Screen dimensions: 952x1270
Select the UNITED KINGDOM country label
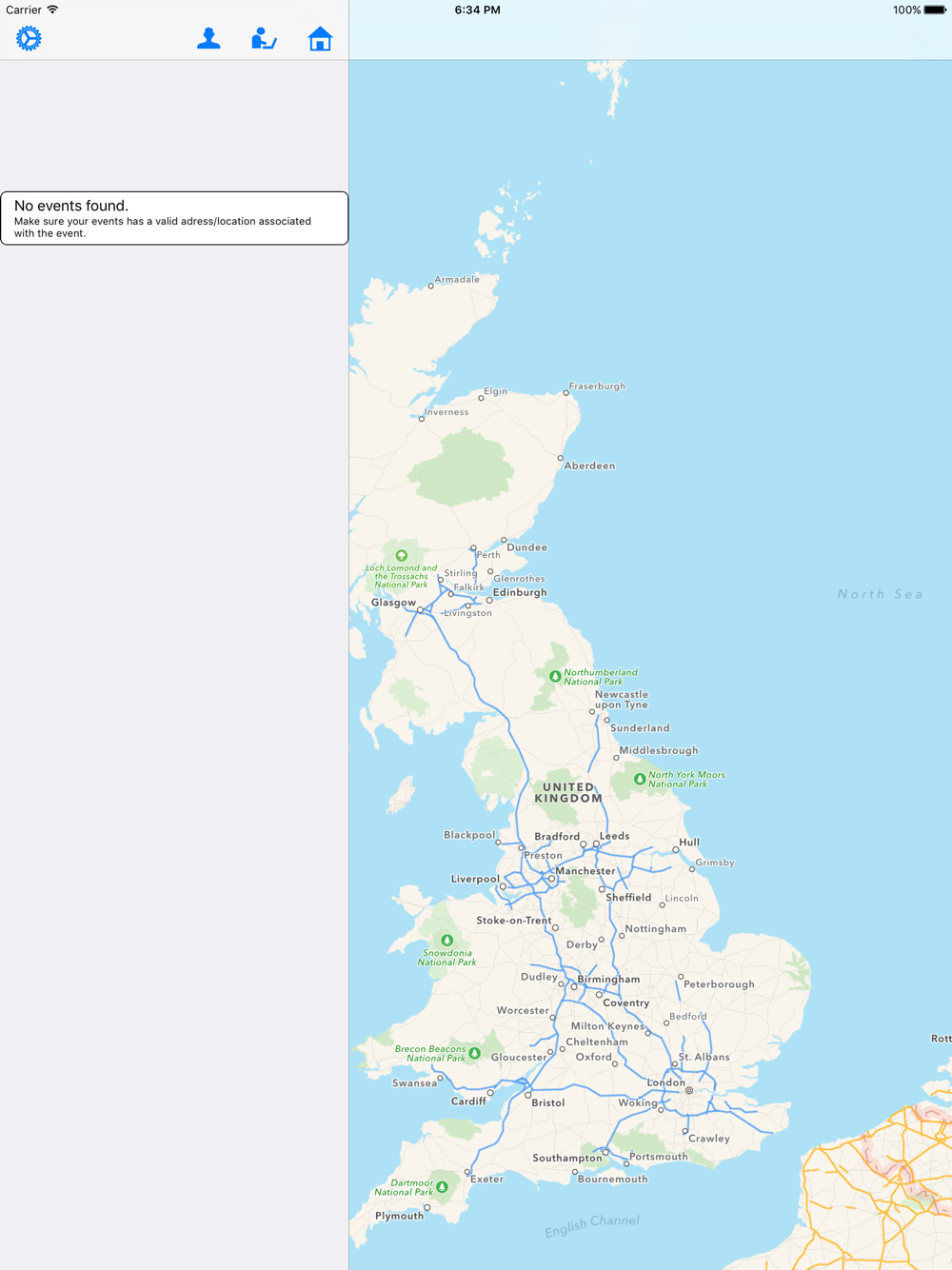pos(569,793)
